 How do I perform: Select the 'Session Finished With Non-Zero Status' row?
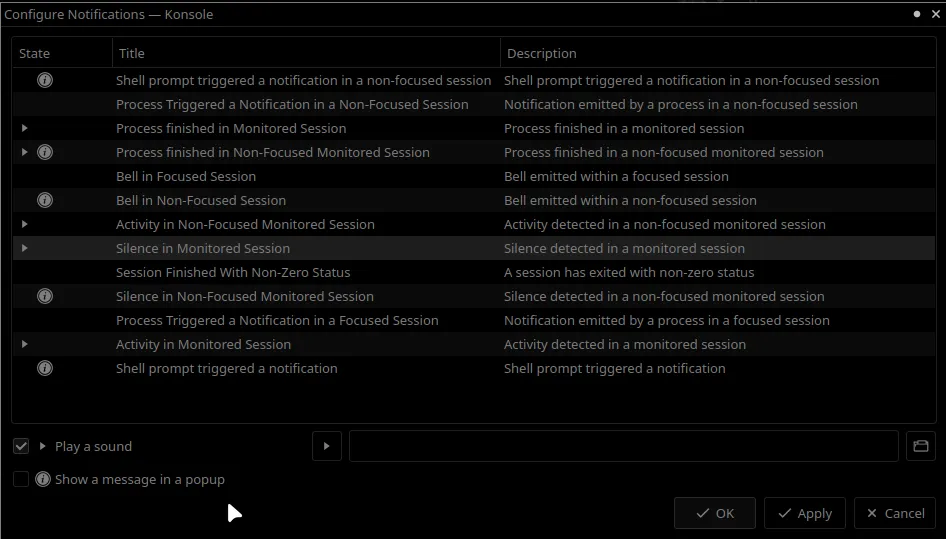tap(474, 272)
